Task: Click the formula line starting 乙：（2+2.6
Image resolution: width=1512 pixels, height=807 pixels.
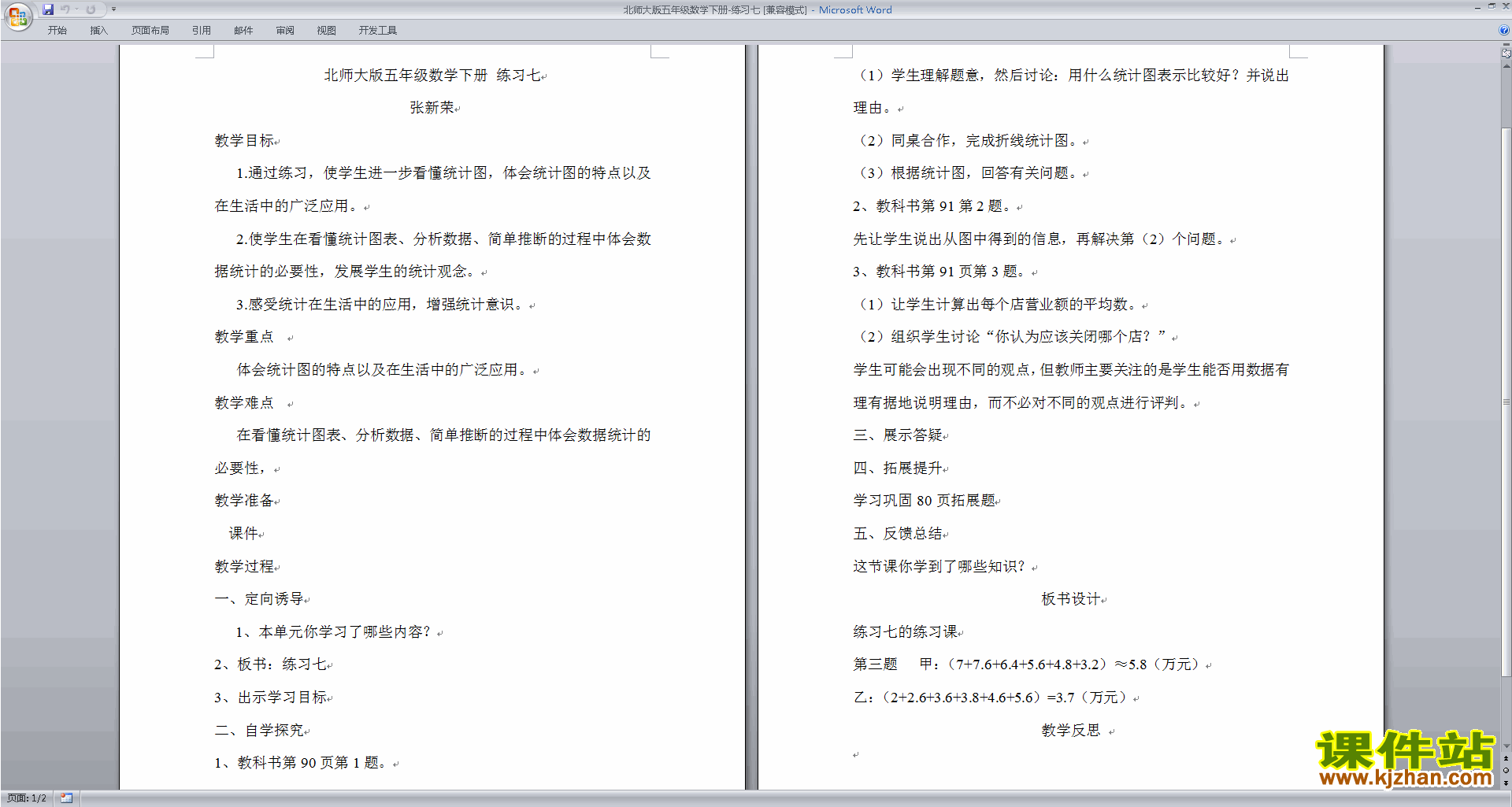Action: (x=992, y=698)
